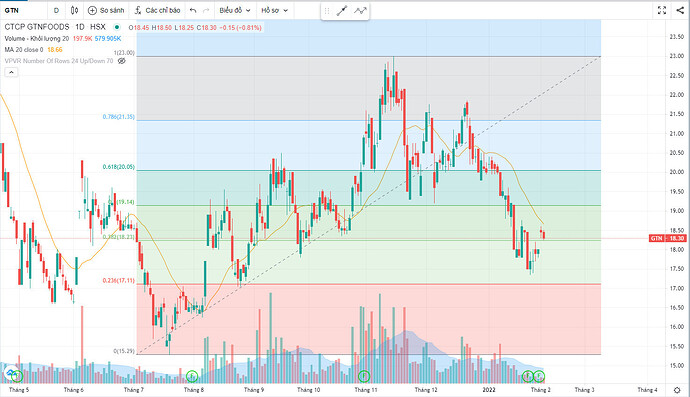Grab the floating drawing toolbar handle
Viewport: 690px width, 397px height.
tap(327, 11)
